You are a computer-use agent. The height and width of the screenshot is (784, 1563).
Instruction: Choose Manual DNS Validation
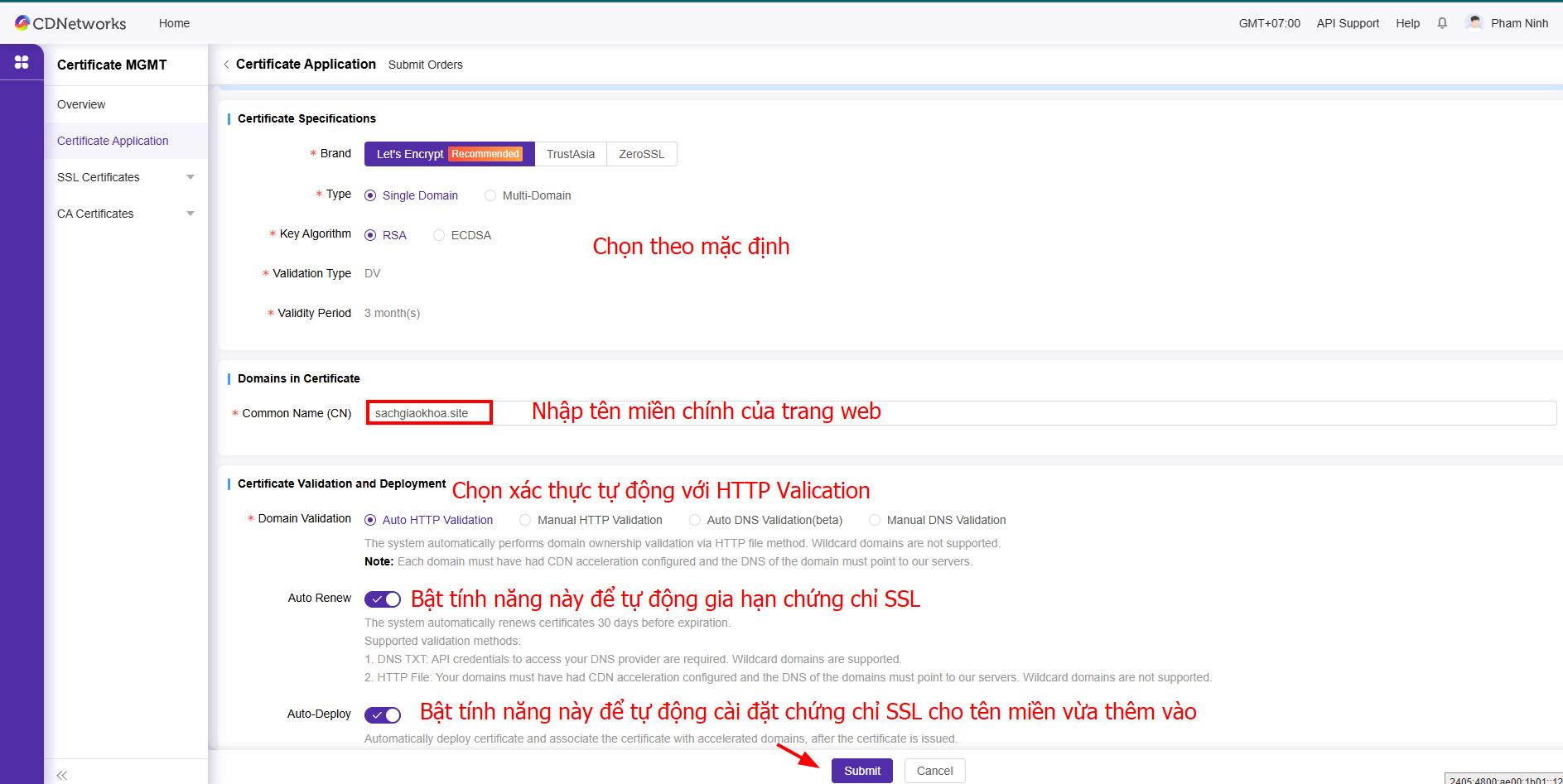pyautogui.click(x=875, y=520)
